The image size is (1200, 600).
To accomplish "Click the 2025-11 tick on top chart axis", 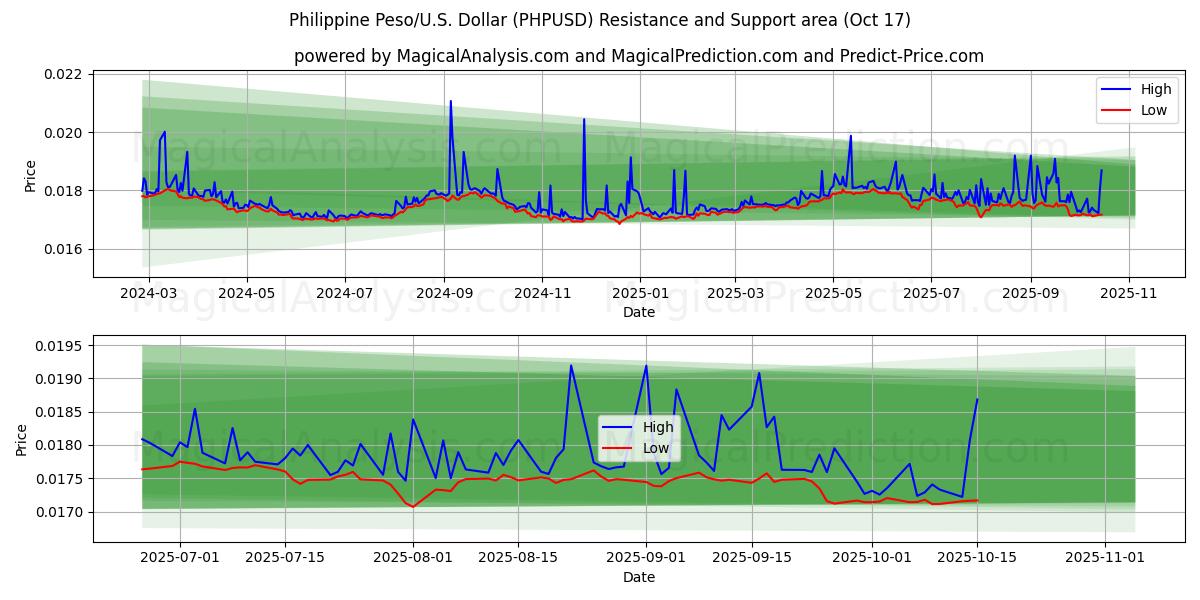I will (x=1129, y=295).
